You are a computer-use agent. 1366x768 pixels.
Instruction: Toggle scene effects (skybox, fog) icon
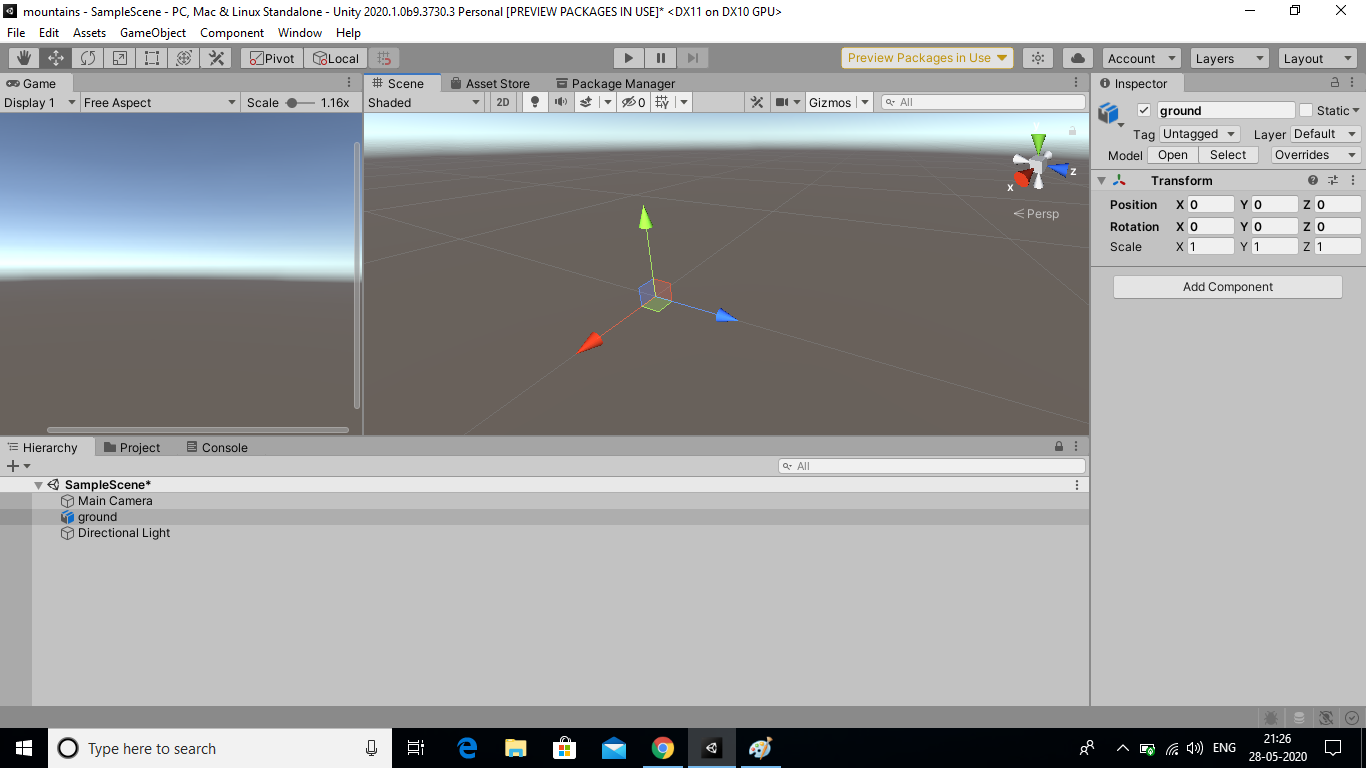point(587,102)
